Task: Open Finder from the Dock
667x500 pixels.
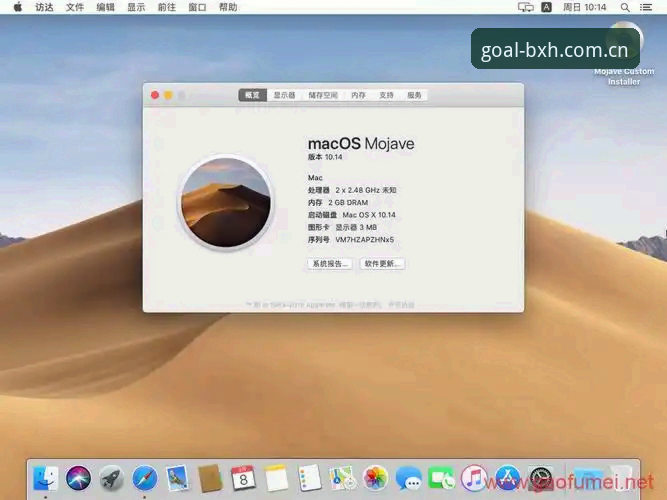Action: click(46, 478)
